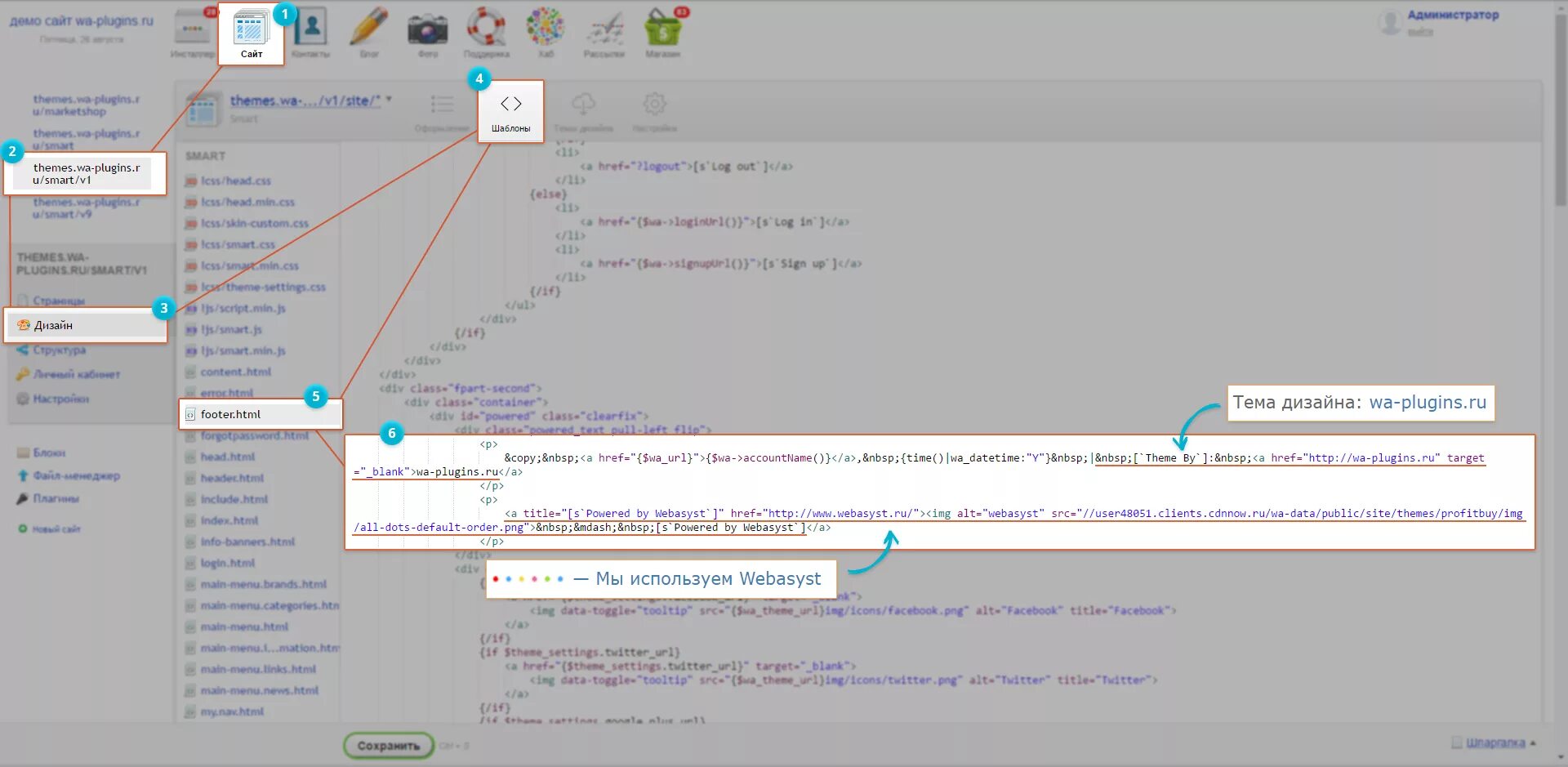This screenshot has height=767, width=1568.
Task: Open login.html template file
Action: tap(228, 563)
